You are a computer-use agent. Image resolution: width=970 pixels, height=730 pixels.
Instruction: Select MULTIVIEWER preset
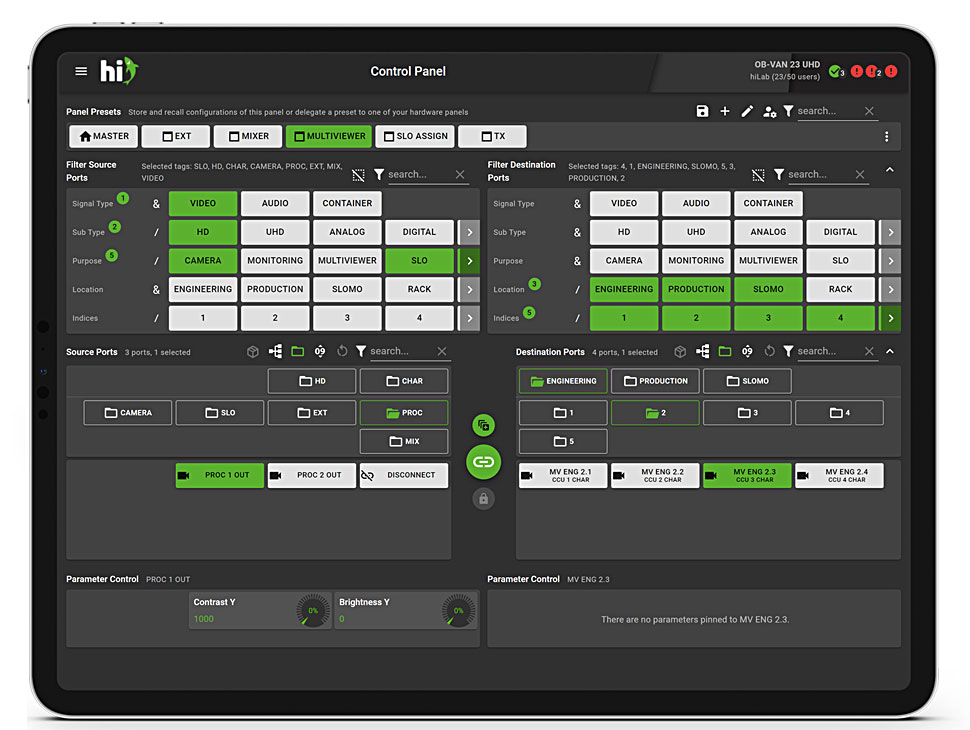tap(329, 137)
